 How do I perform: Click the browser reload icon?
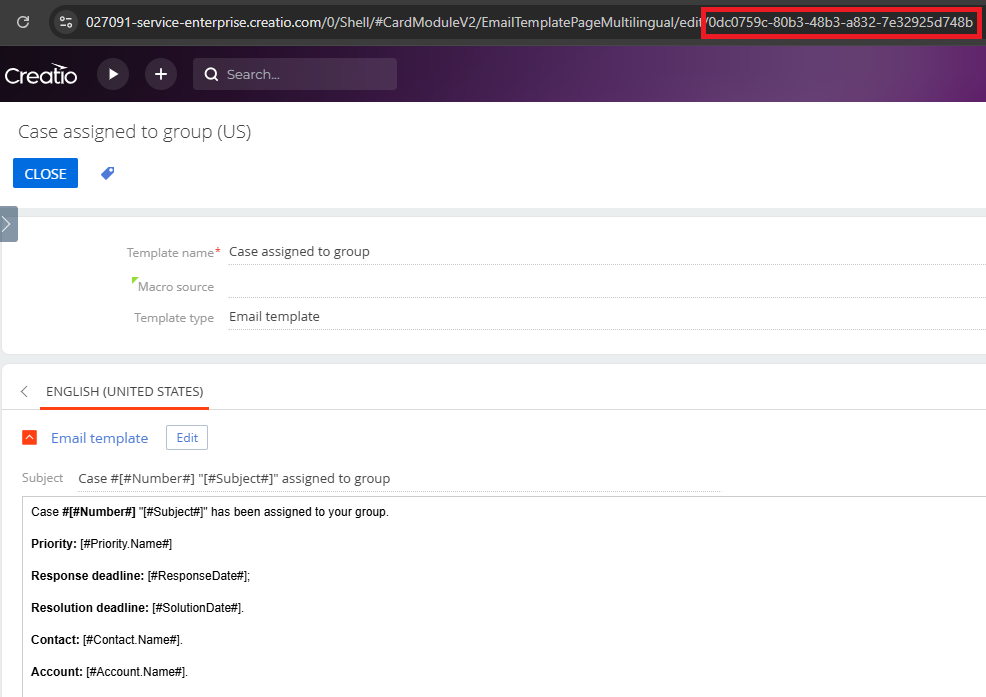pos(23,21)
